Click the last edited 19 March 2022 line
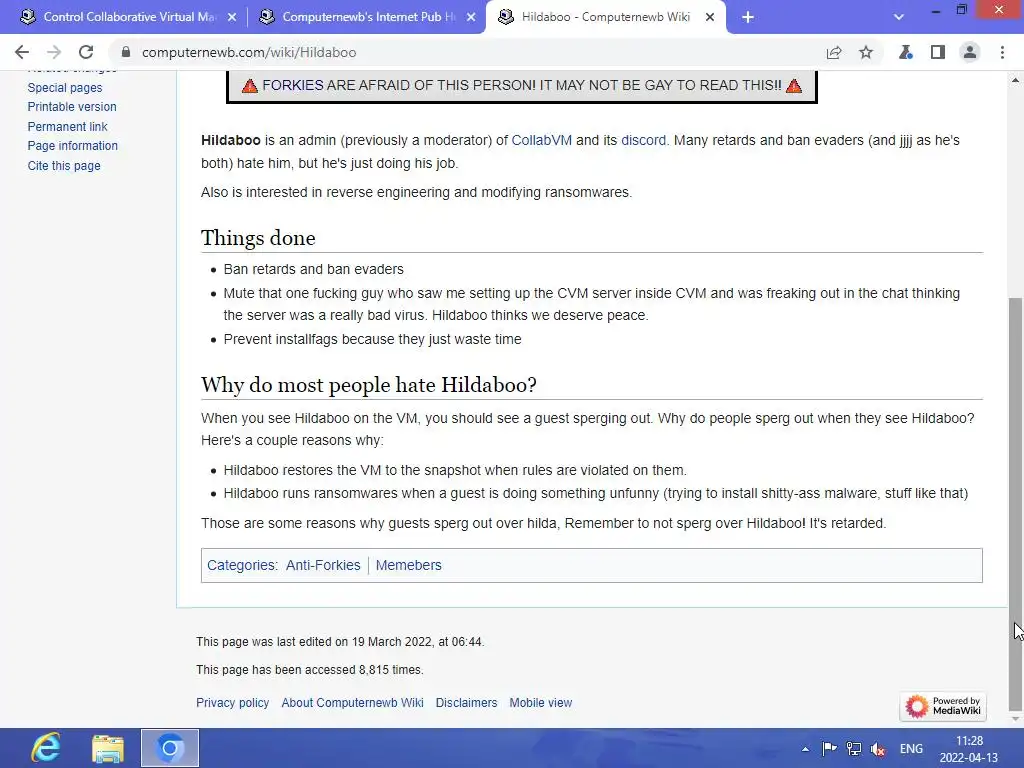The width and height of the screenshot is (1024, 768). 340,642
